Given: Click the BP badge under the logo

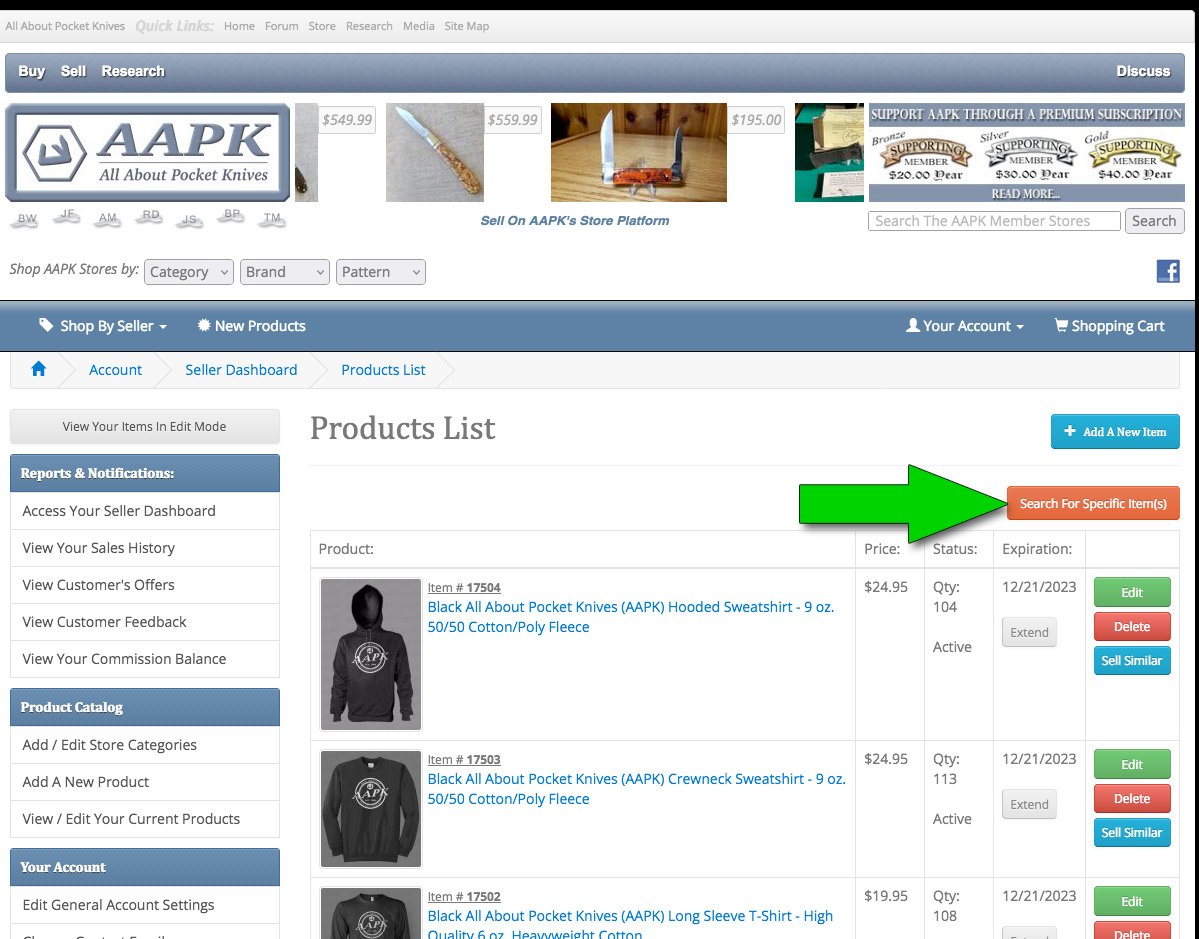Looking at the screenshot, I should click(x=230, y=217).
